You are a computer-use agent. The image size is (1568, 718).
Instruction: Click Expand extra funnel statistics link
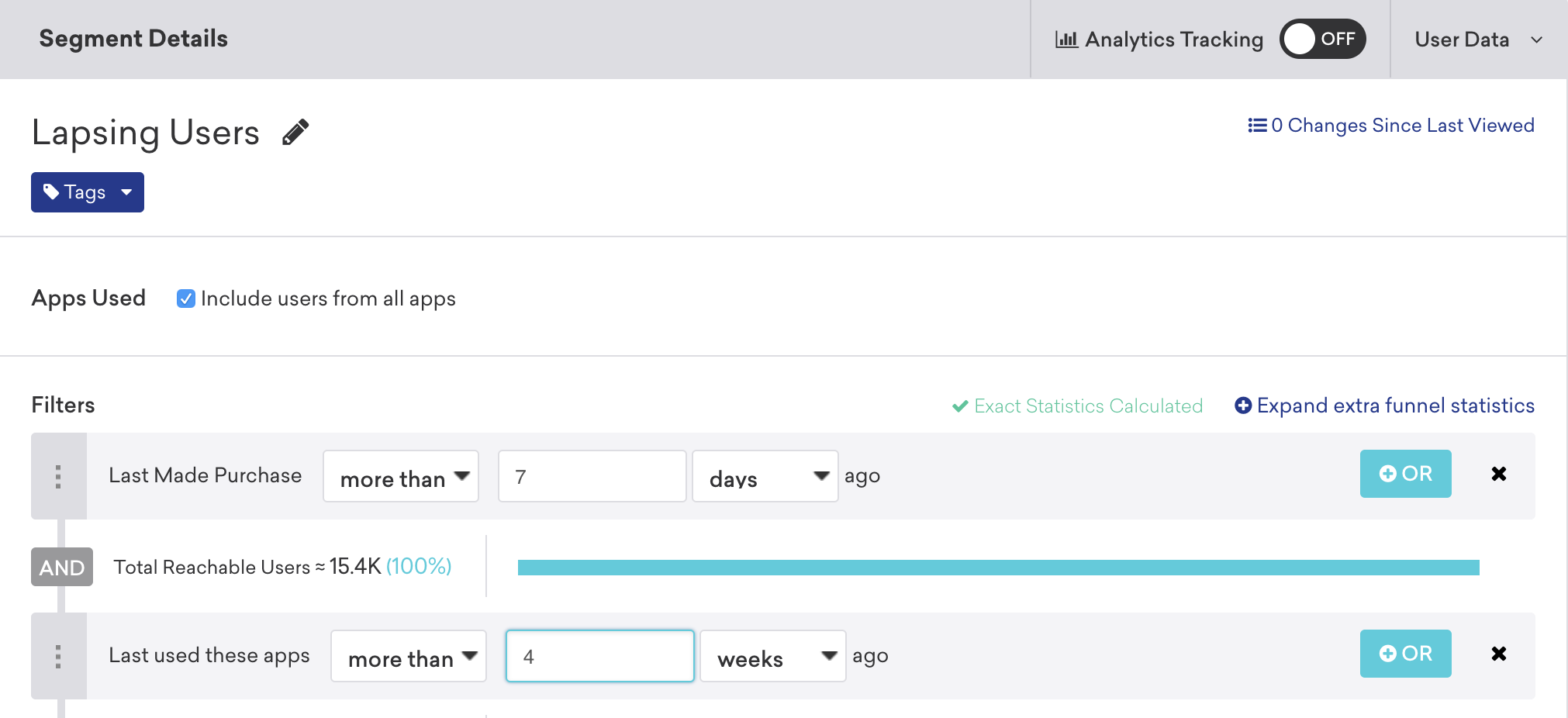click(x=1384, y=406)
